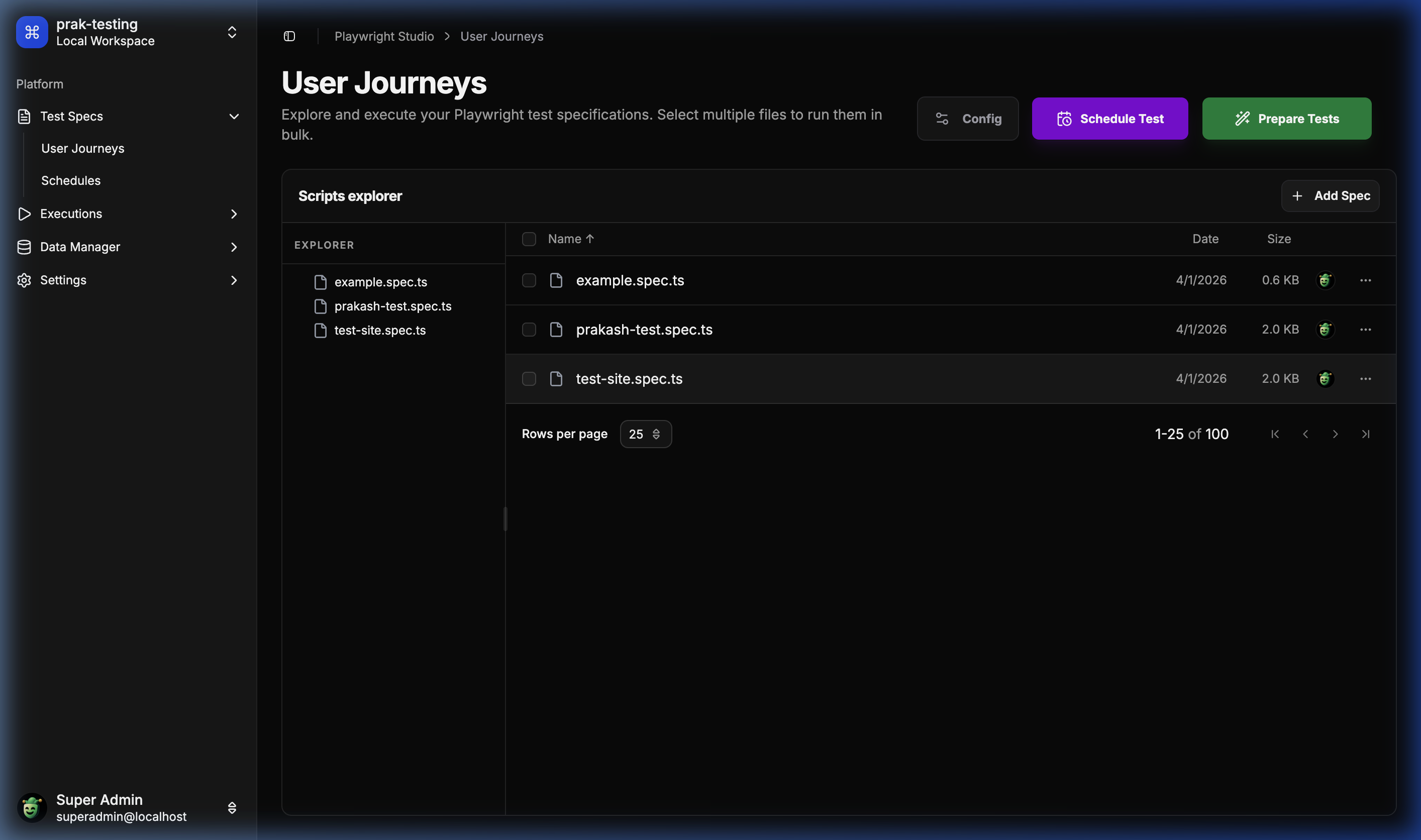
Task: Click the Test Specs document icon
Action: point(24,117)
